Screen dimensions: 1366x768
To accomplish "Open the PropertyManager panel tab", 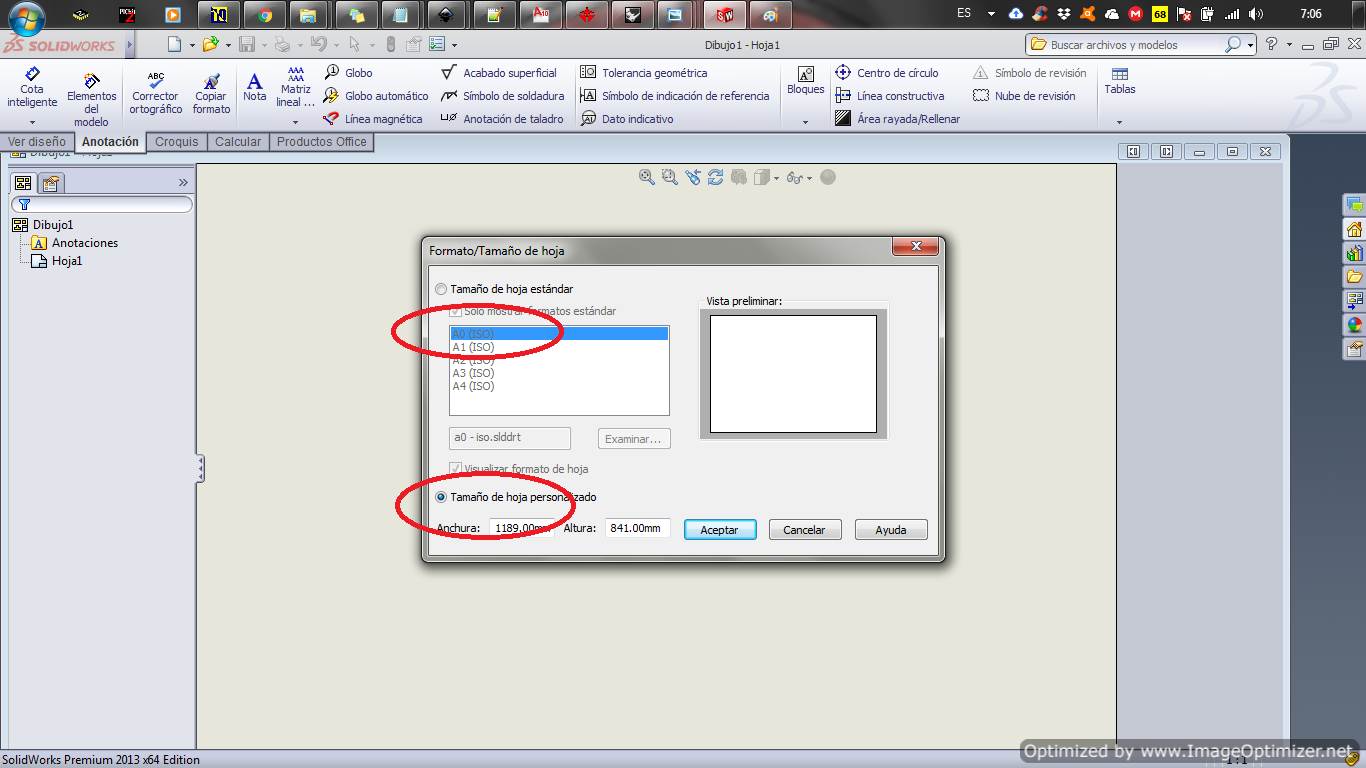I will click(51, 182).
